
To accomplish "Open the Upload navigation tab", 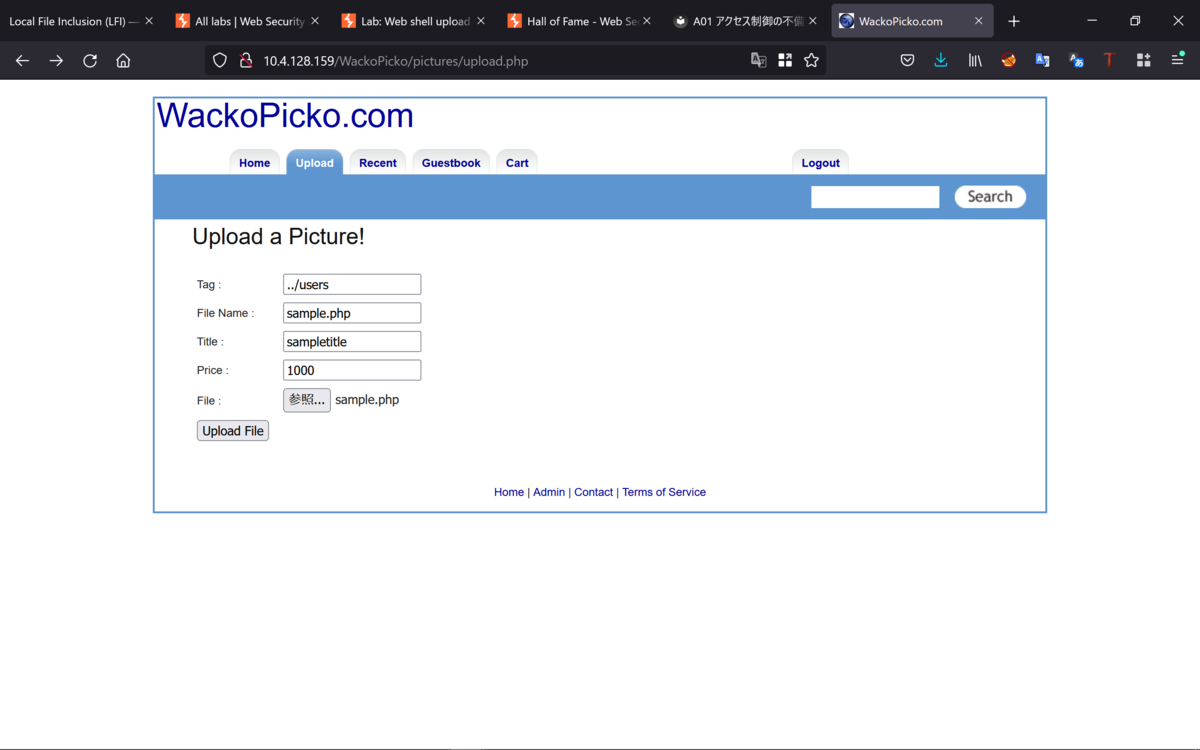I will click(x=315, y=163).
